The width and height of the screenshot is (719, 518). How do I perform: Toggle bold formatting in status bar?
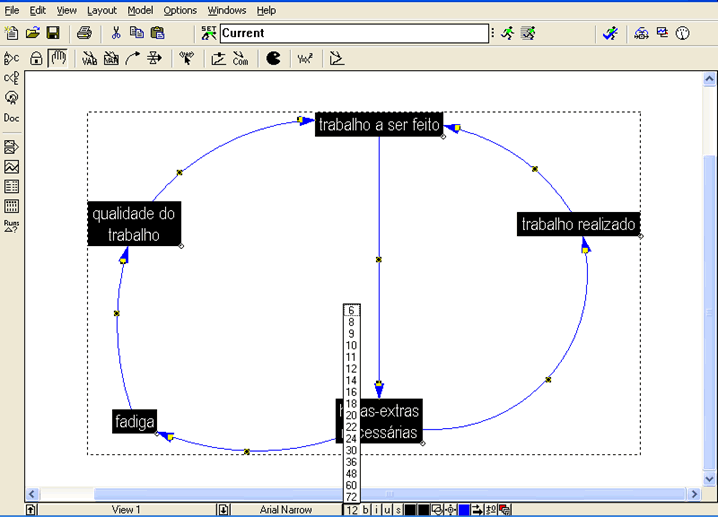coord(366,510)
